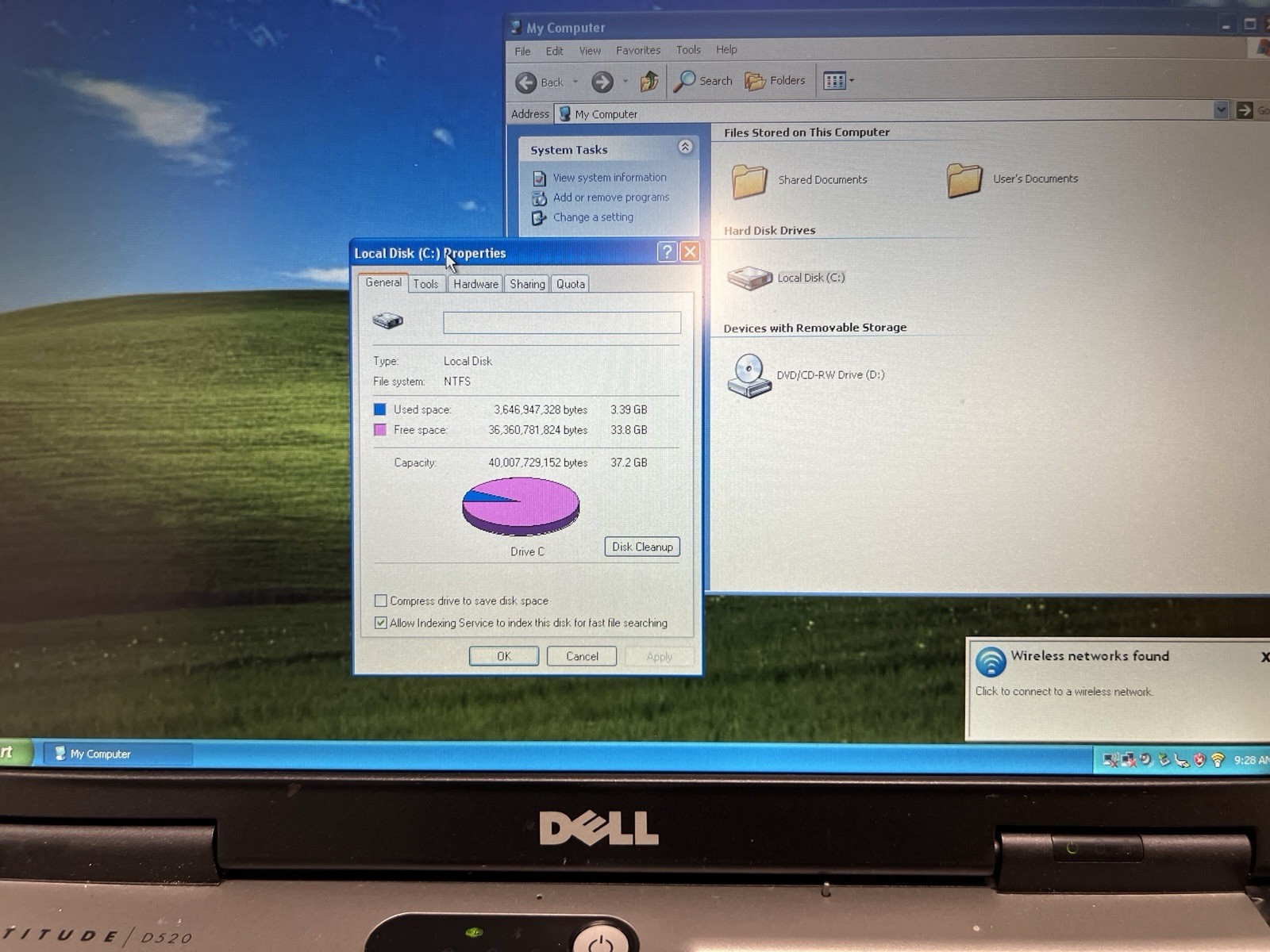
Task: Click the Apply button
Action: 659,657
